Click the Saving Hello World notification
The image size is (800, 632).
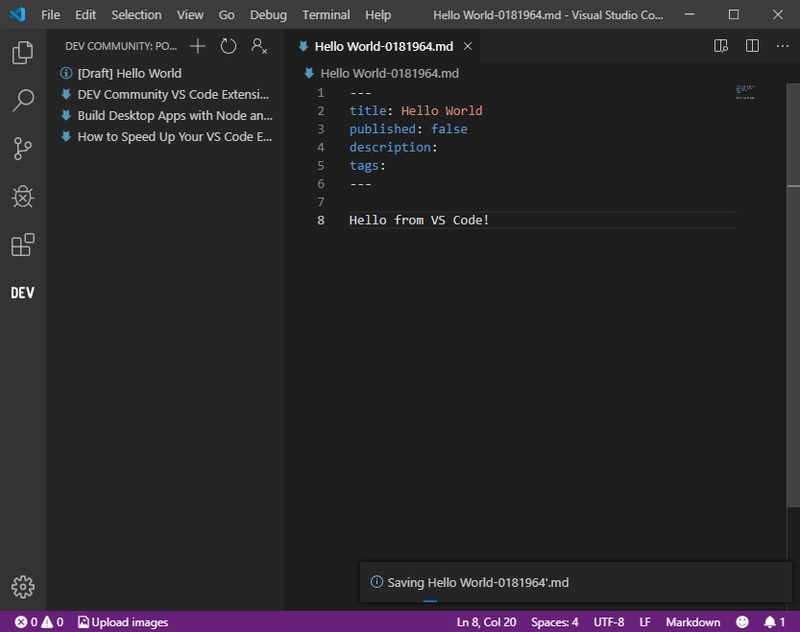tap(576, 582)
